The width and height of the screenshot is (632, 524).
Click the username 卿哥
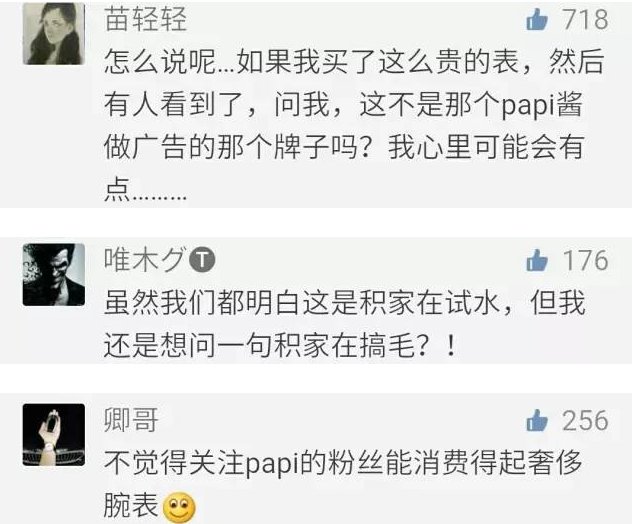tap(131, 420)
